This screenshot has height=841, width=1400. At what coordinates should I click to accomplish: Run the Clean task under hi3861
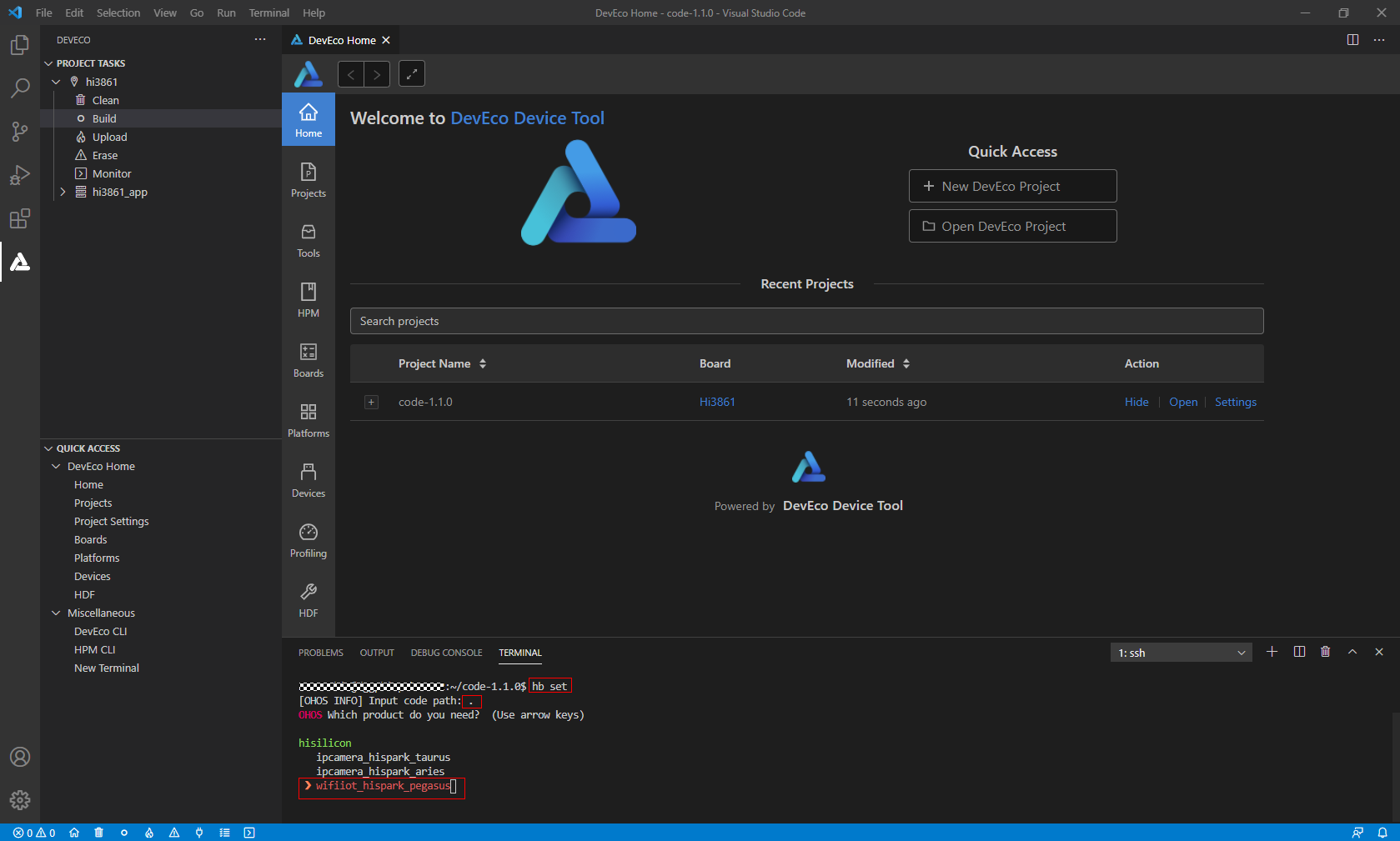(160, 100)
